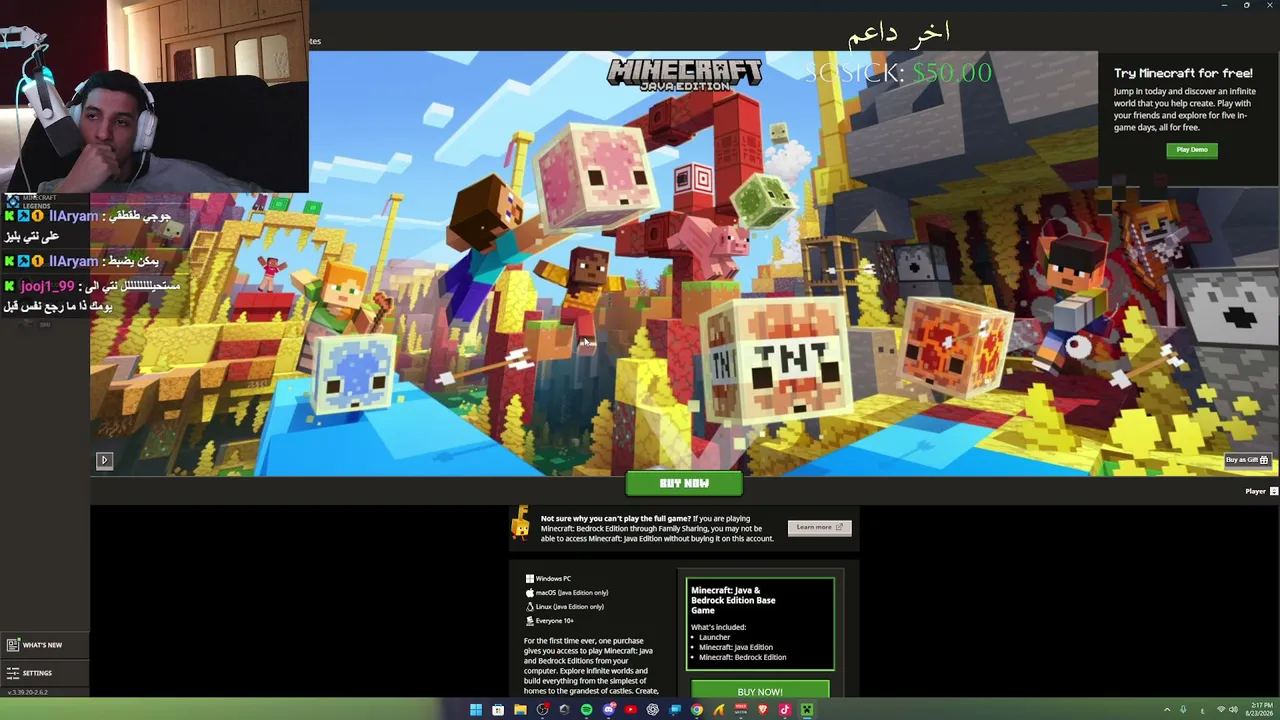Click the 'Minecraft: Bedrock Edition' list item

[x=743, y=657]
